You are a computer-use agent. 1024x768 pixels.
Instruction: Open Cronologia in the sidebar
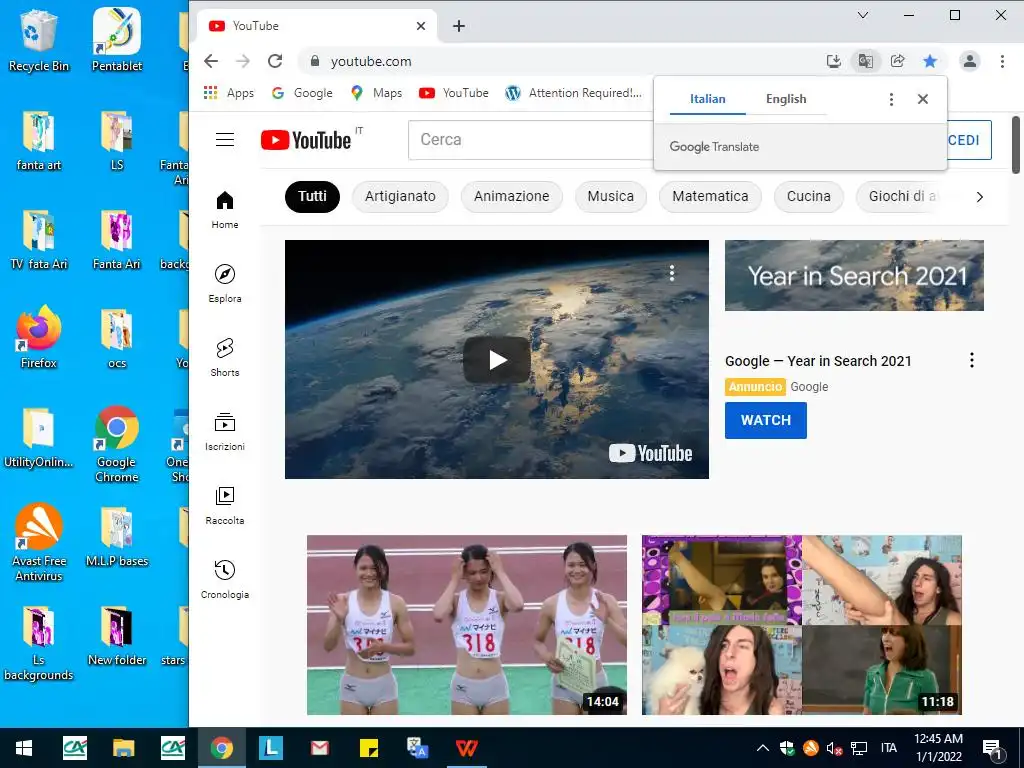pos(225,579)
